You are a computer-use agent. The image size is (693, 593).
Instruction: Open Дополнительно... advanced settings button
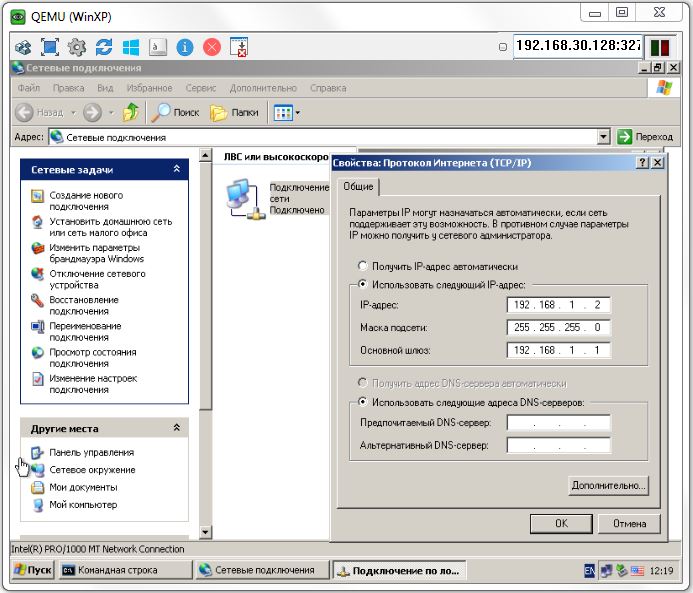click(x=608, y=485)
